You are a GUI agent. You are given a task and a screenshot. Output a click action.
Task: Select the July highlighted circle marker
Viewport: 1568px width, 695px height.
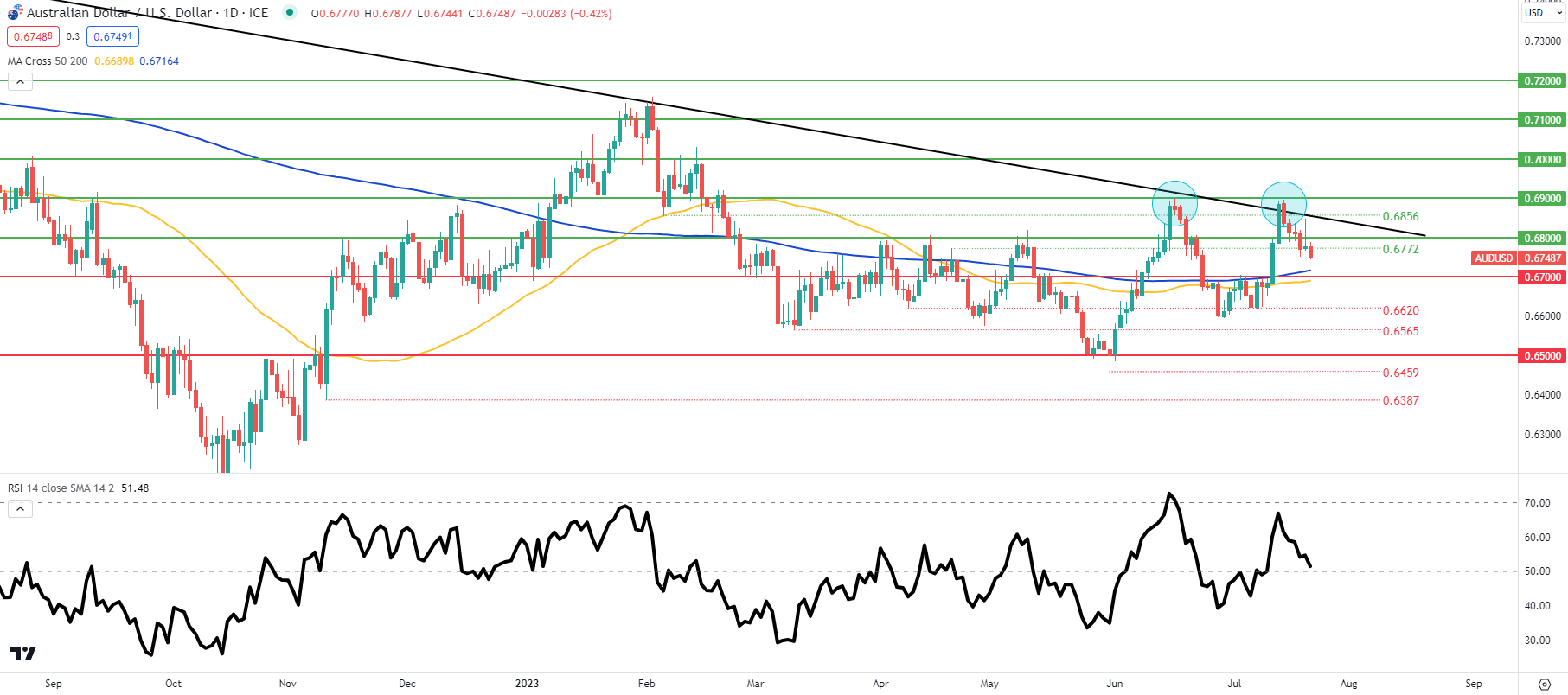click(x=1283, y=204)
